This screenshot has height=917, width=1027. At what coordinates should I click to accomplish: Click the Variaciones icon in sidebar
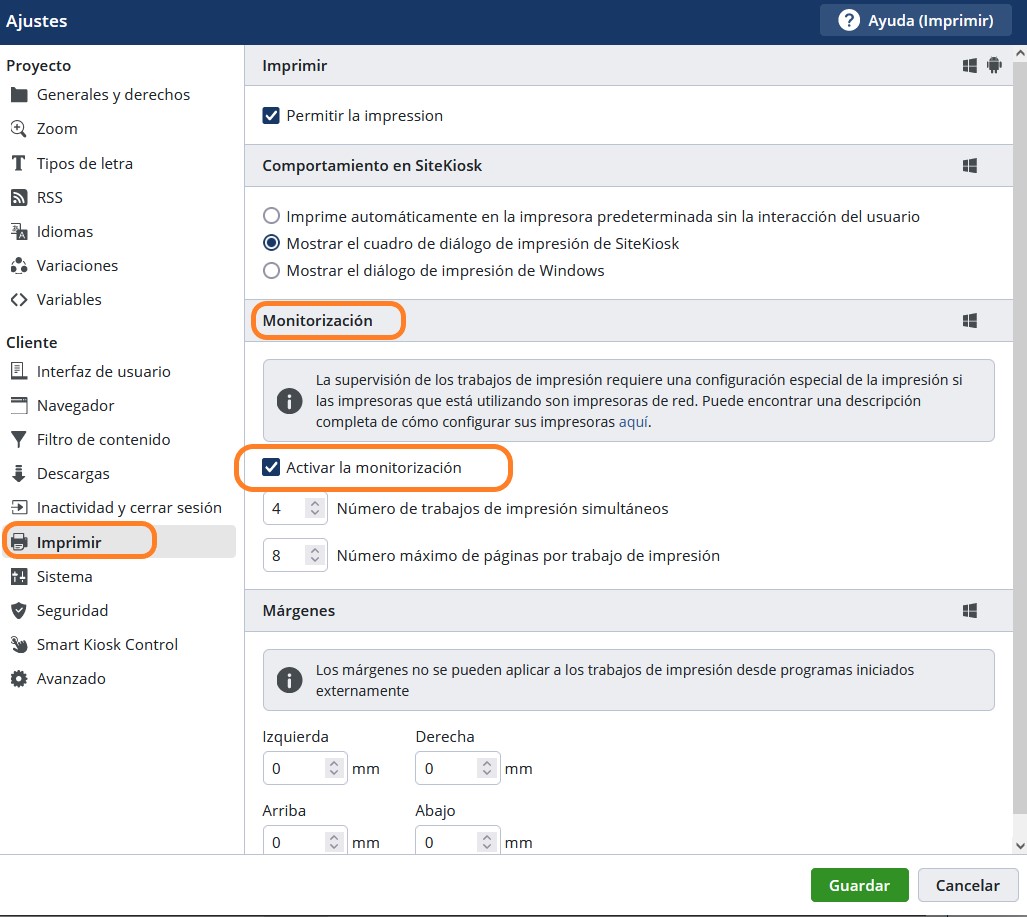[18, 266]
